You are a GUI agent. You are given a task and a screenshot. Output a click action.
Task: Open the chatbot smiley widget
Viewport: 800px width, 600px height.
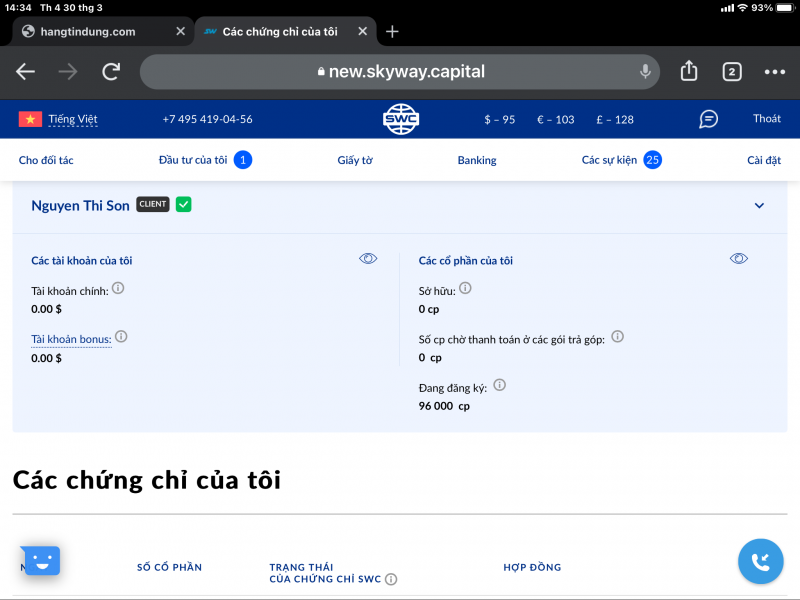coord(41,561)
